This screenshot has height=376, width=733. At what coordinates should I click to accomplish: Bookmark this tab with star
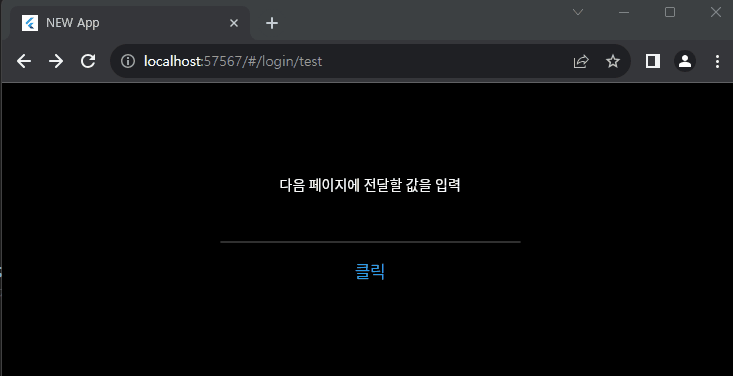[x=613, y=61]
